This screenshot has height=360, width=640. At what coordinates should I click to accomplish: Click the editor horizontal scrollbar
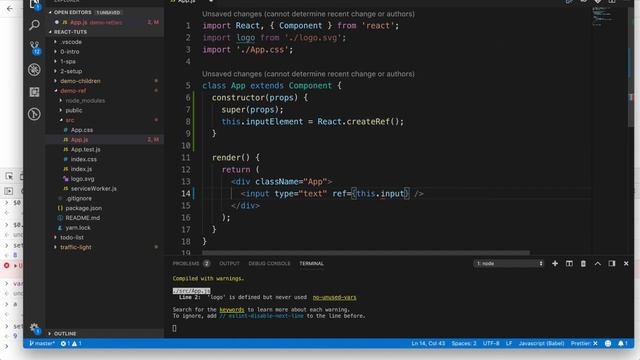click(x=366, y=253)
